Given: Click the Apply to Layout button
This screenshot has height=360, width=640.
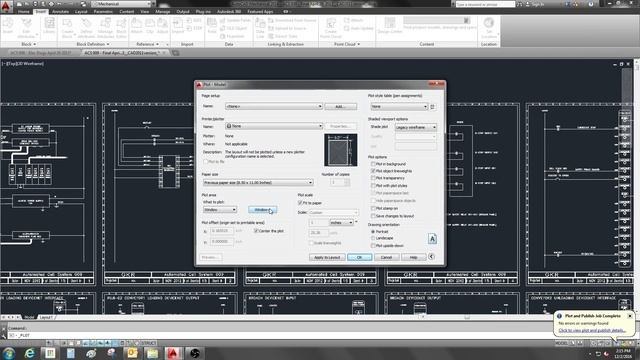Looking at the screenshot, I should 327,258.
